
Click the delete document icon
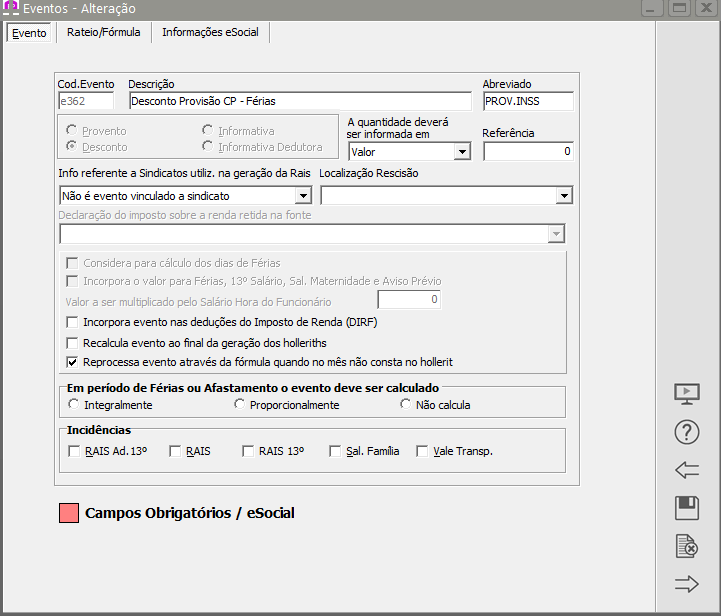(687, 547)
